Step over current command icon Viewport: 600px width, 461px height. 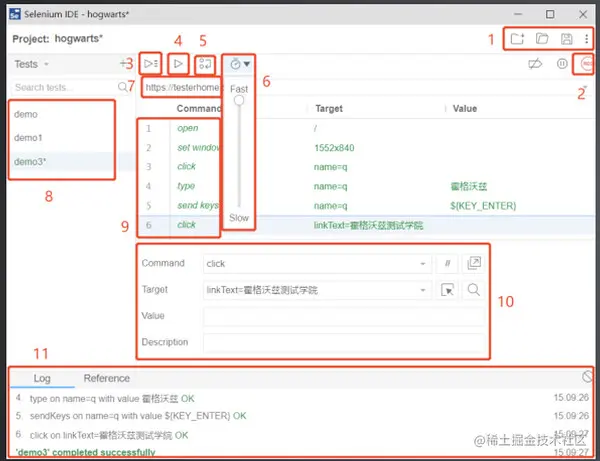[205, 64]
